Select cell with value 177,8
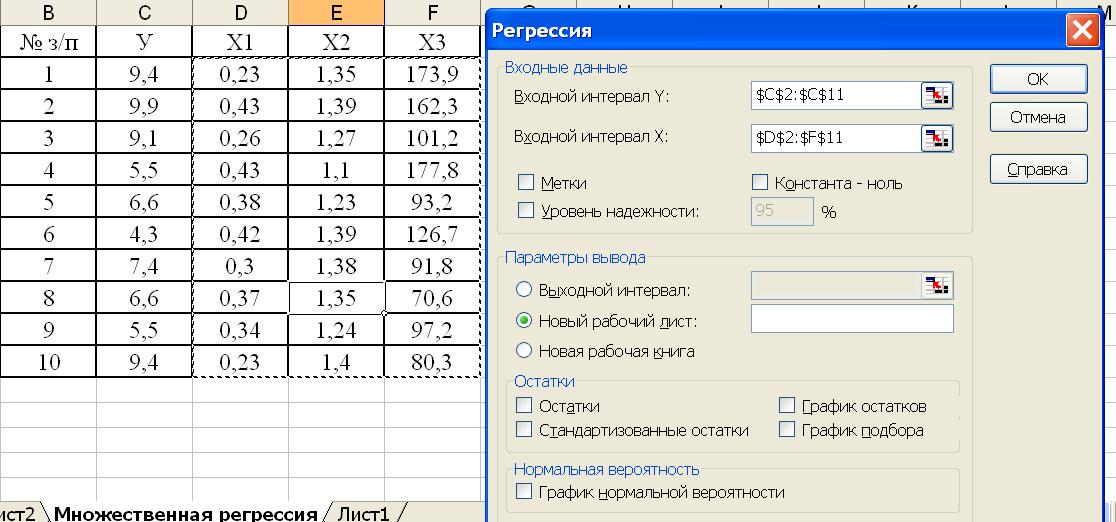The height and width of the screenshot is (522, 1116). pyautogui.click(x=432, y=170)
